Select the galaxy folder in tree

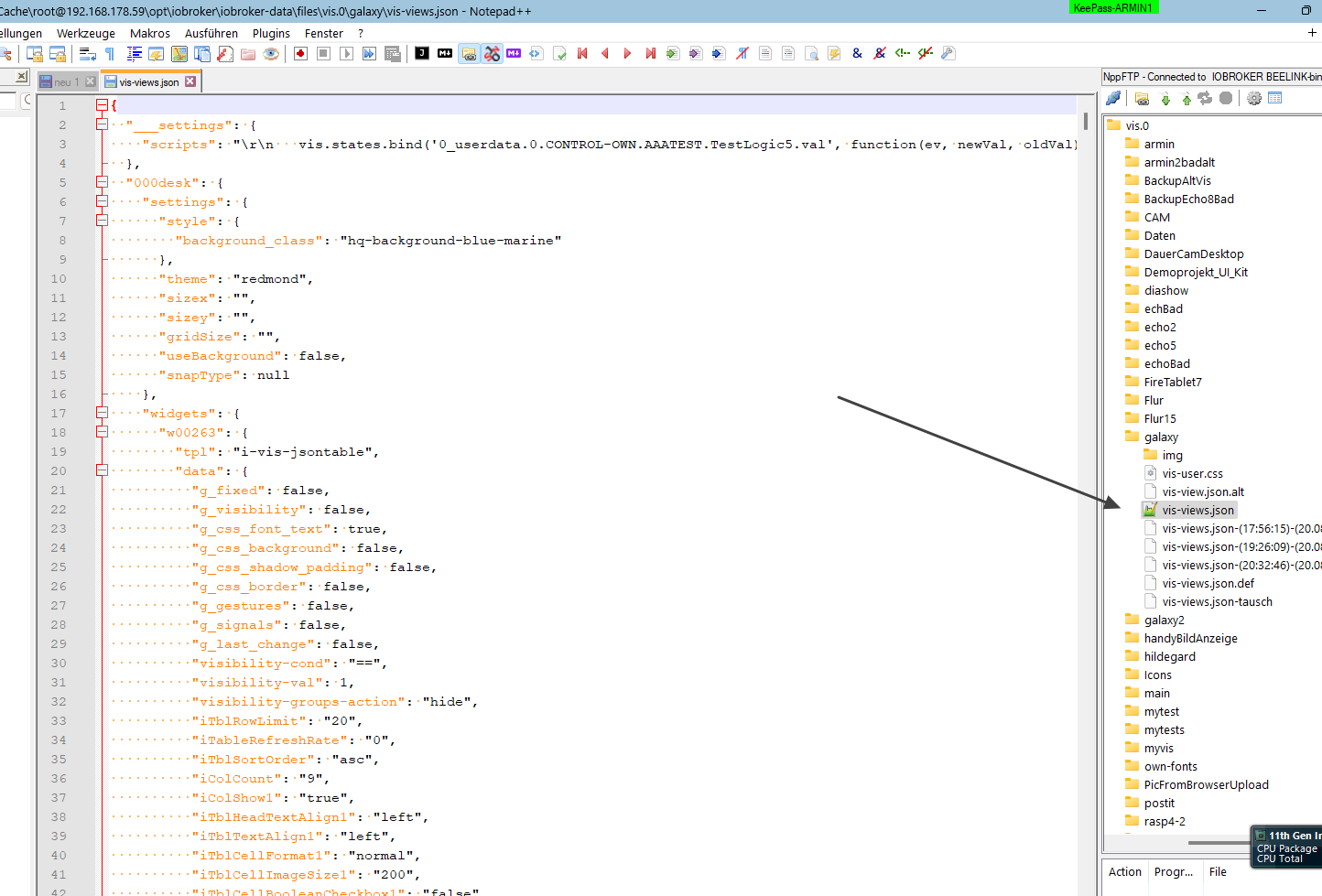[x=1161, y=437]
